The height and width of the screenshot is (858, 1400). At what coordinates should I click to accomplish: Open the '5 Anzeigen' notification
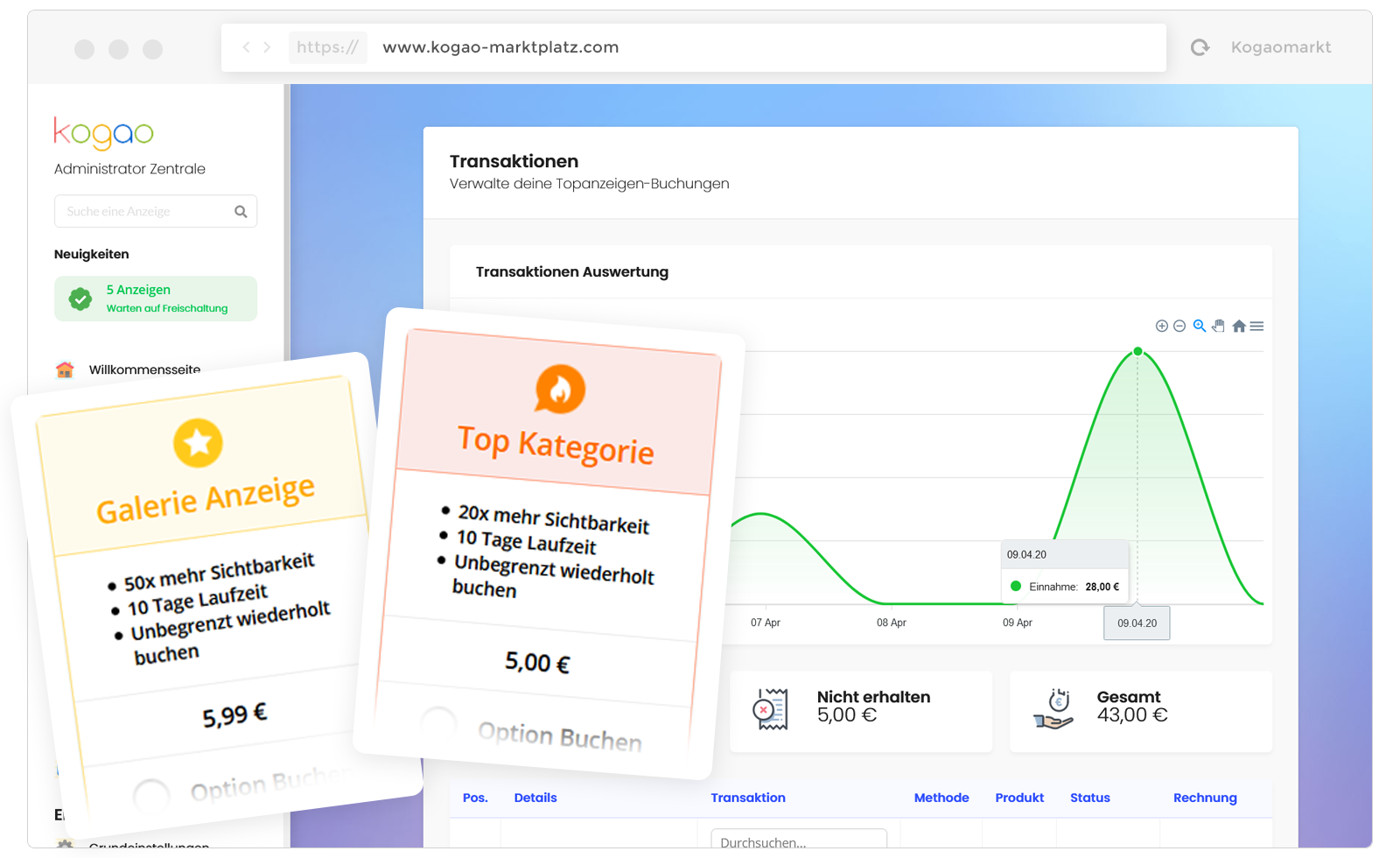(156, 299)
